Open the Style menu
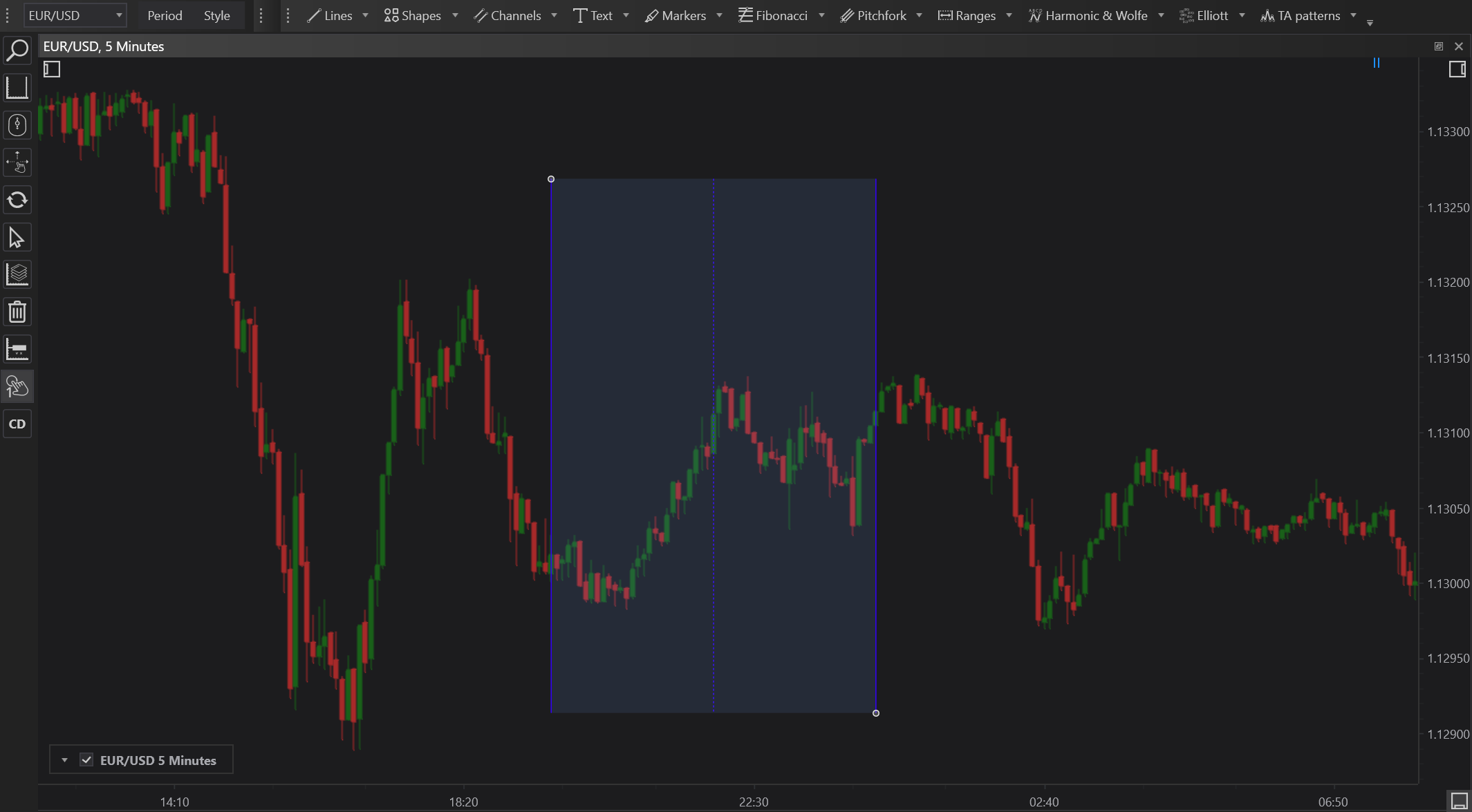The width and height of the screenshot is (1472, 812). coord(216,15)
